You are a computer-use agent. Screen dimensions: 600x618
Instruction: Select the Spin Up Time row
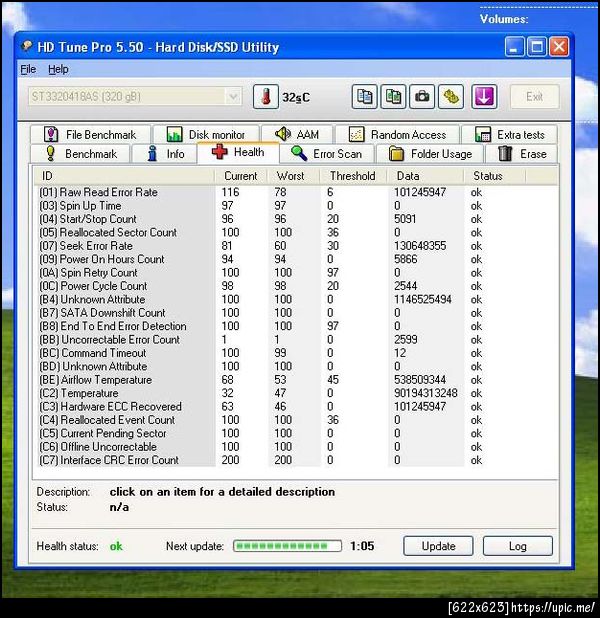tap(296, 206)
